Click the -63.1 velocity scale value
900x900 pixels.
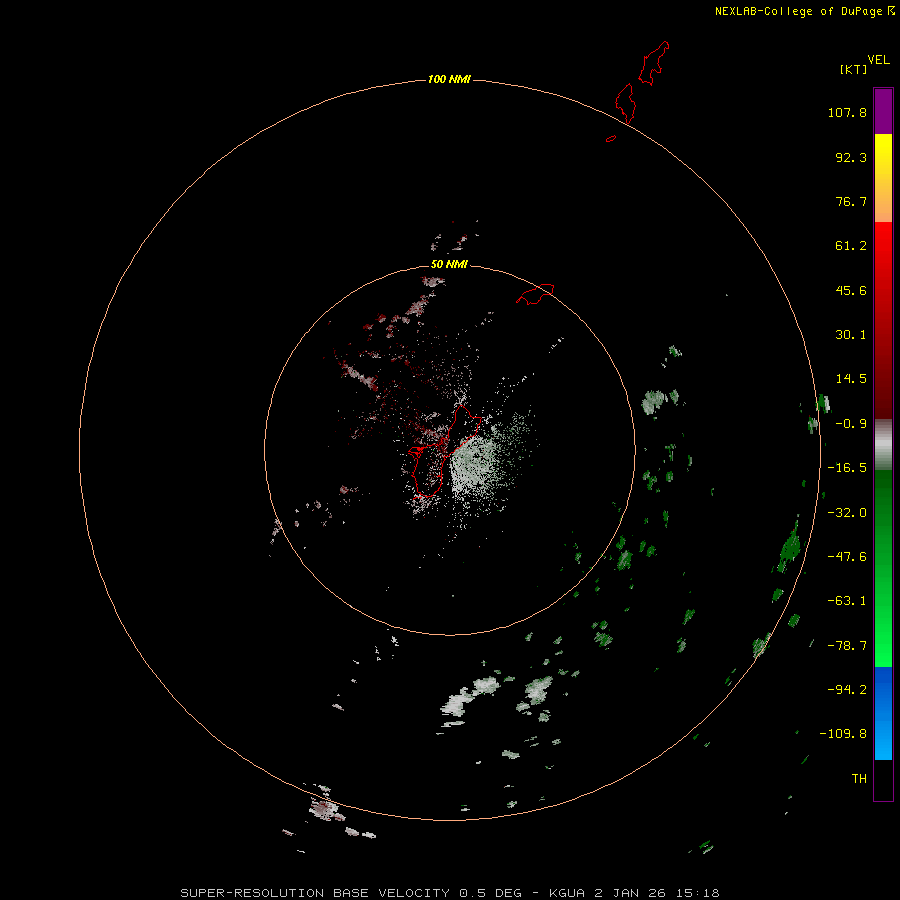[847, 601]
